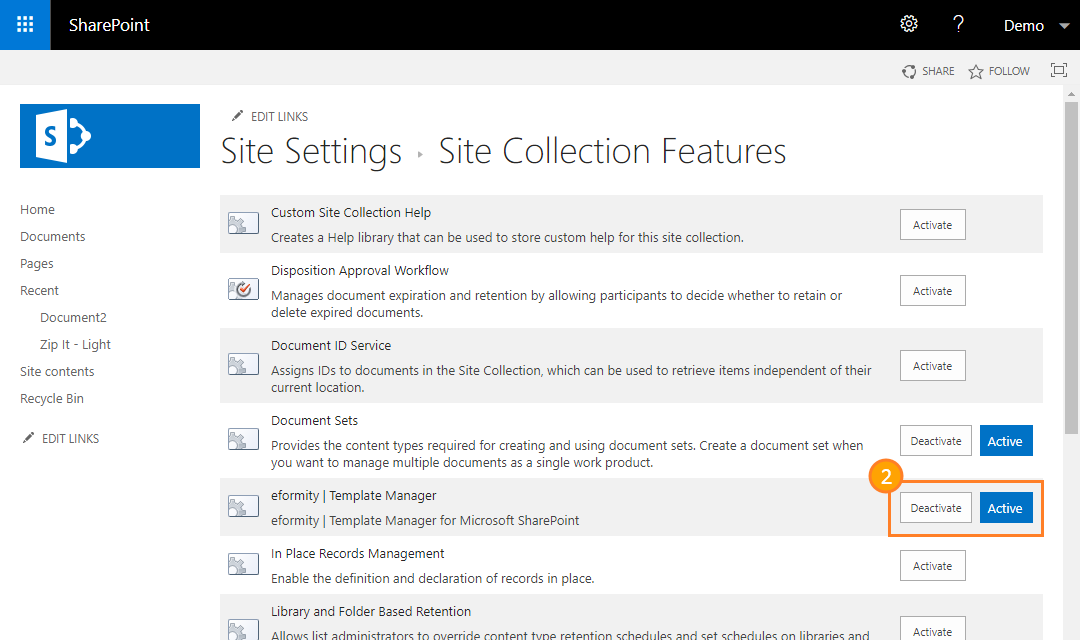Image resolution: width=1080 pixels, height=640 pixels.
Task: Click eformity | Template Manager title text
Action: [x=353, y=495]
